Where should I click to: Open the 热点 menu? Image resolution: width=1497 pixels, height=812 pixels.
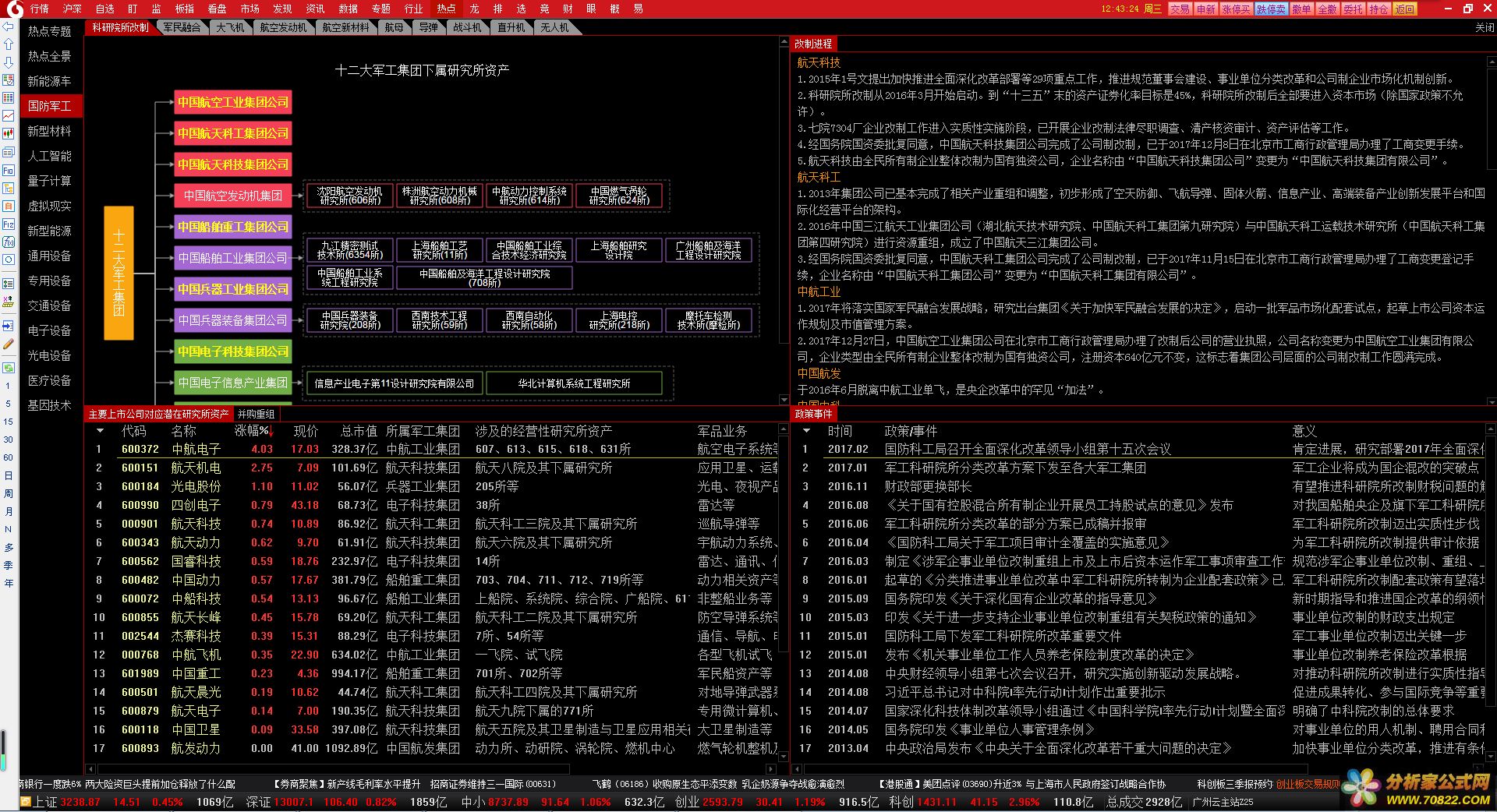coord(446,9)
